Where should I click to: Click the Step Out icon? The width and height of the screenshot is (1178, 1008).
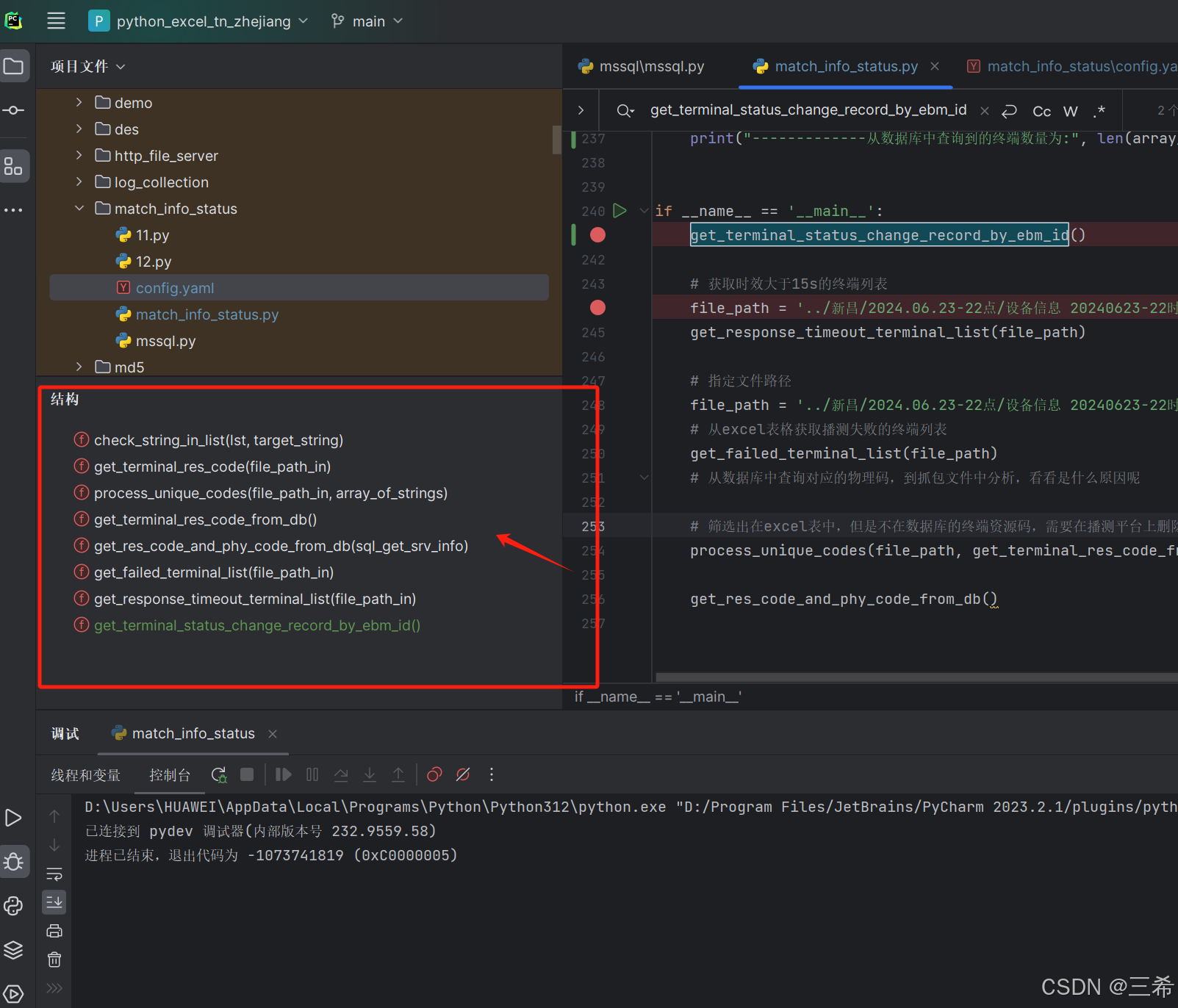[x=398, y=774]
